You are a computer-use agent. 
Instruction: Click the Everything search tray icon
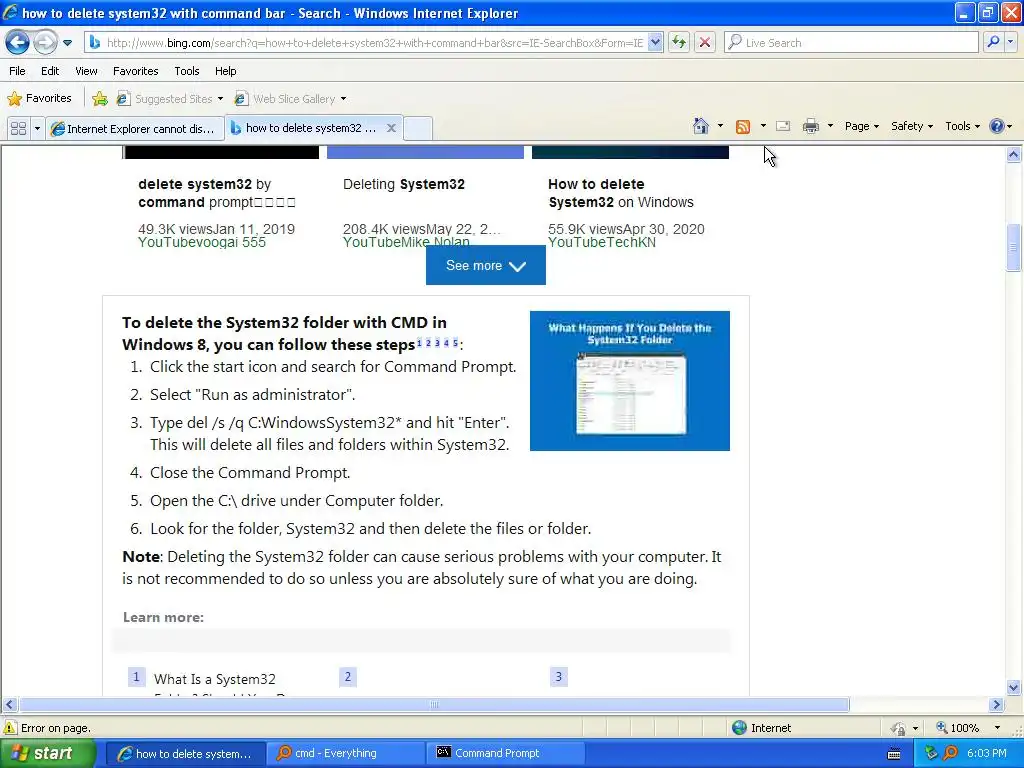(951, 753)
